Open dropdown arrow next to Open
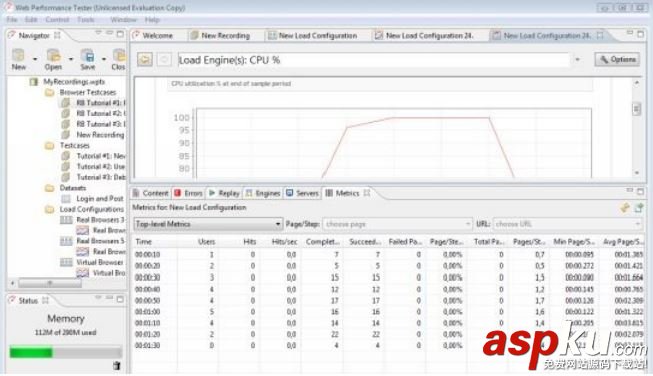The height and width of the screenshot is (376, 653). 71,59
